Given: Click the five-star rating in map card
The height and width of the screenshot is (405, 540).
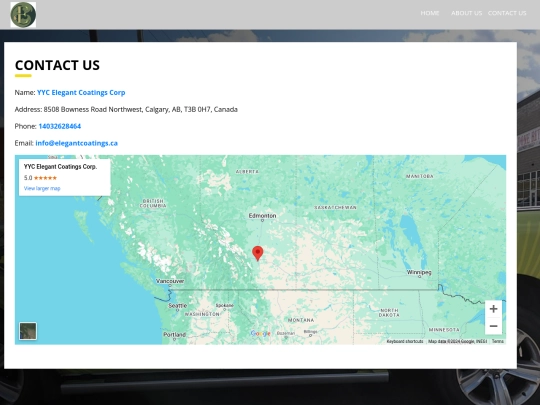Looking at the screenshot, I should point(45,178).
